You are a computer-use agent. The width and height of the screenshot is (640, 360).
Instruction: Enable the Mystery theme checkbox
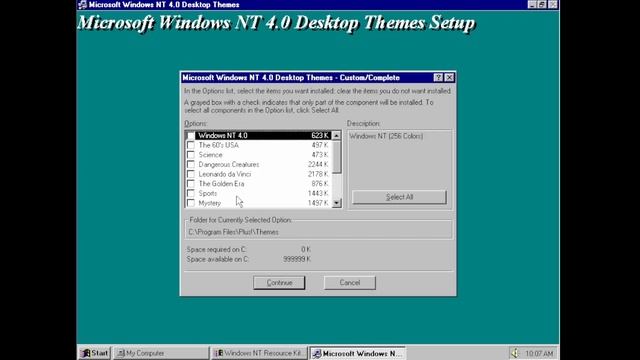click(x=191, y=203)
